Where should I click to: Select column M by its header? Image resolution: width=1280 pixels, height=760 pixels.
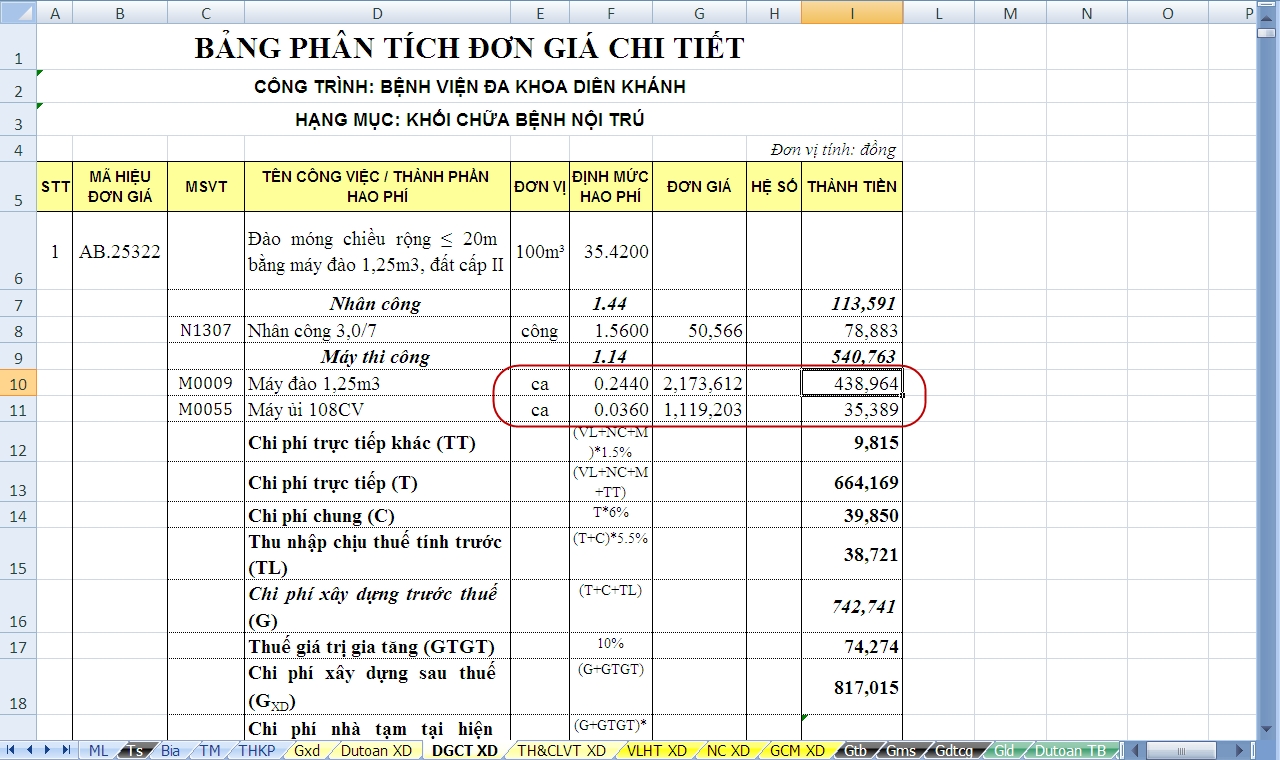click(1010, 12)
